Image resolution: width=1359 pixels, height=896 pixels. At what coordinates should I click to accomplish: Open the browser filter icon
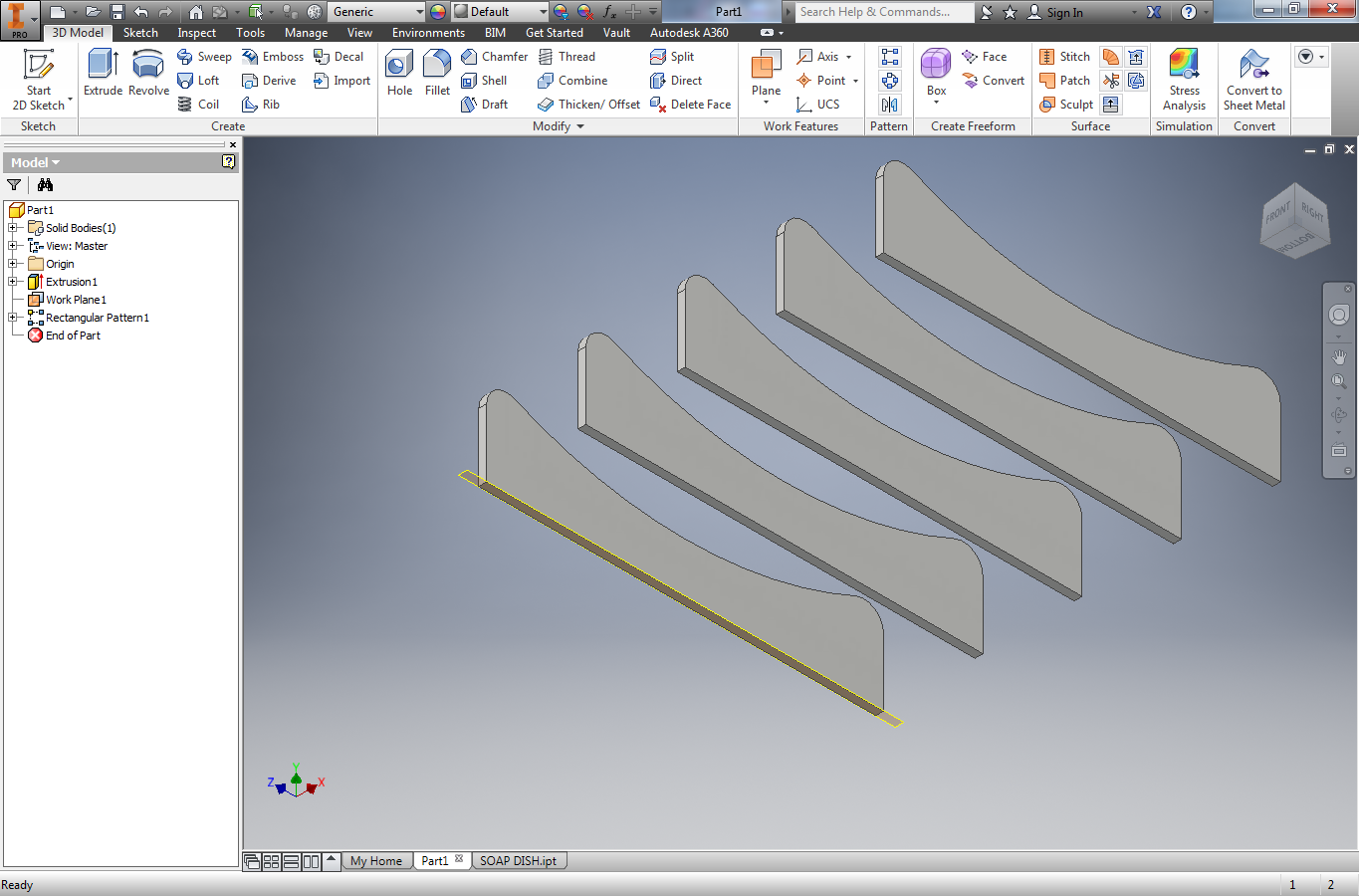[14, 185]
